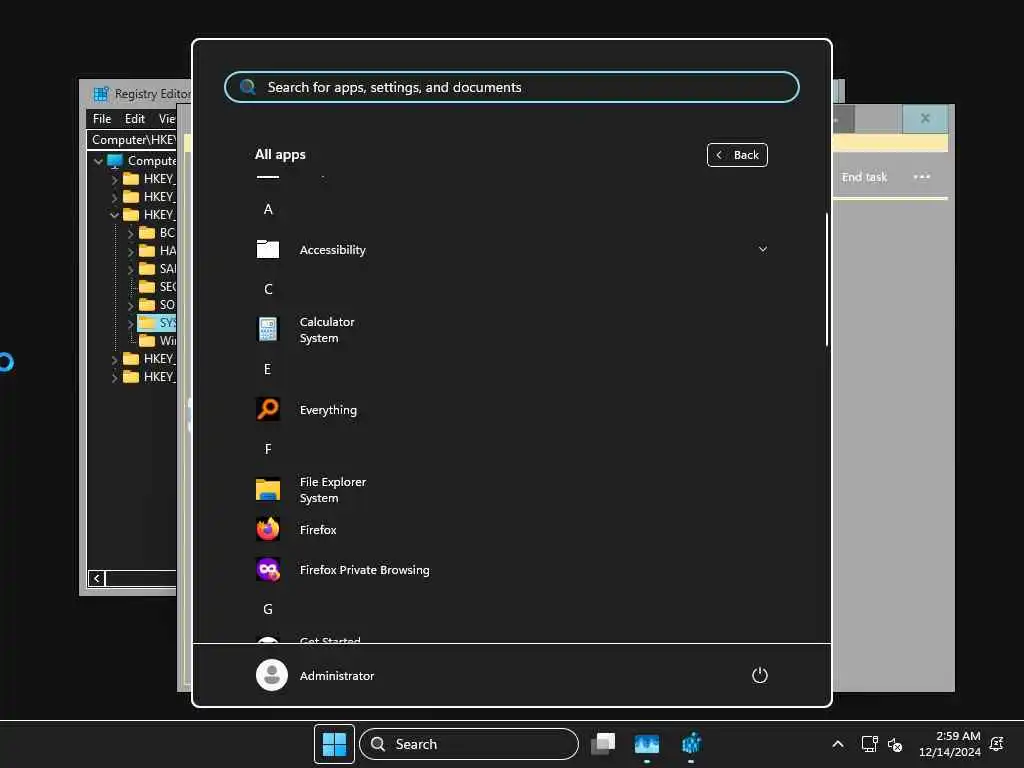Viewport: 1024px width, 768px height.
Task: Select the Computer node in Registry Editor
Action: click(x=152, y=161)
